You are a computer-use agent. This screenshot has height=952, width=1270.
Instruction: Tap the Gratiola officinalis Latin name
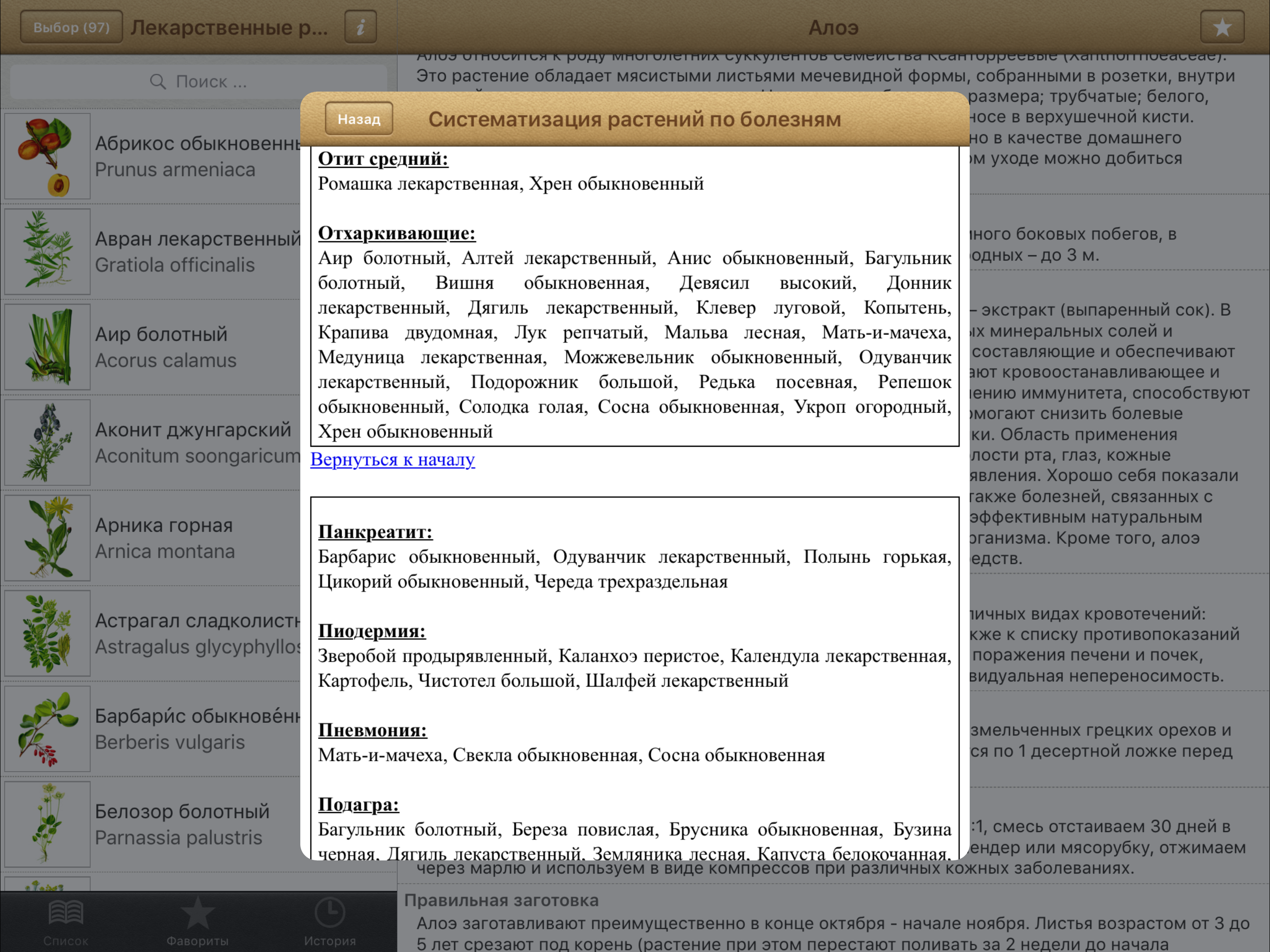174,265
